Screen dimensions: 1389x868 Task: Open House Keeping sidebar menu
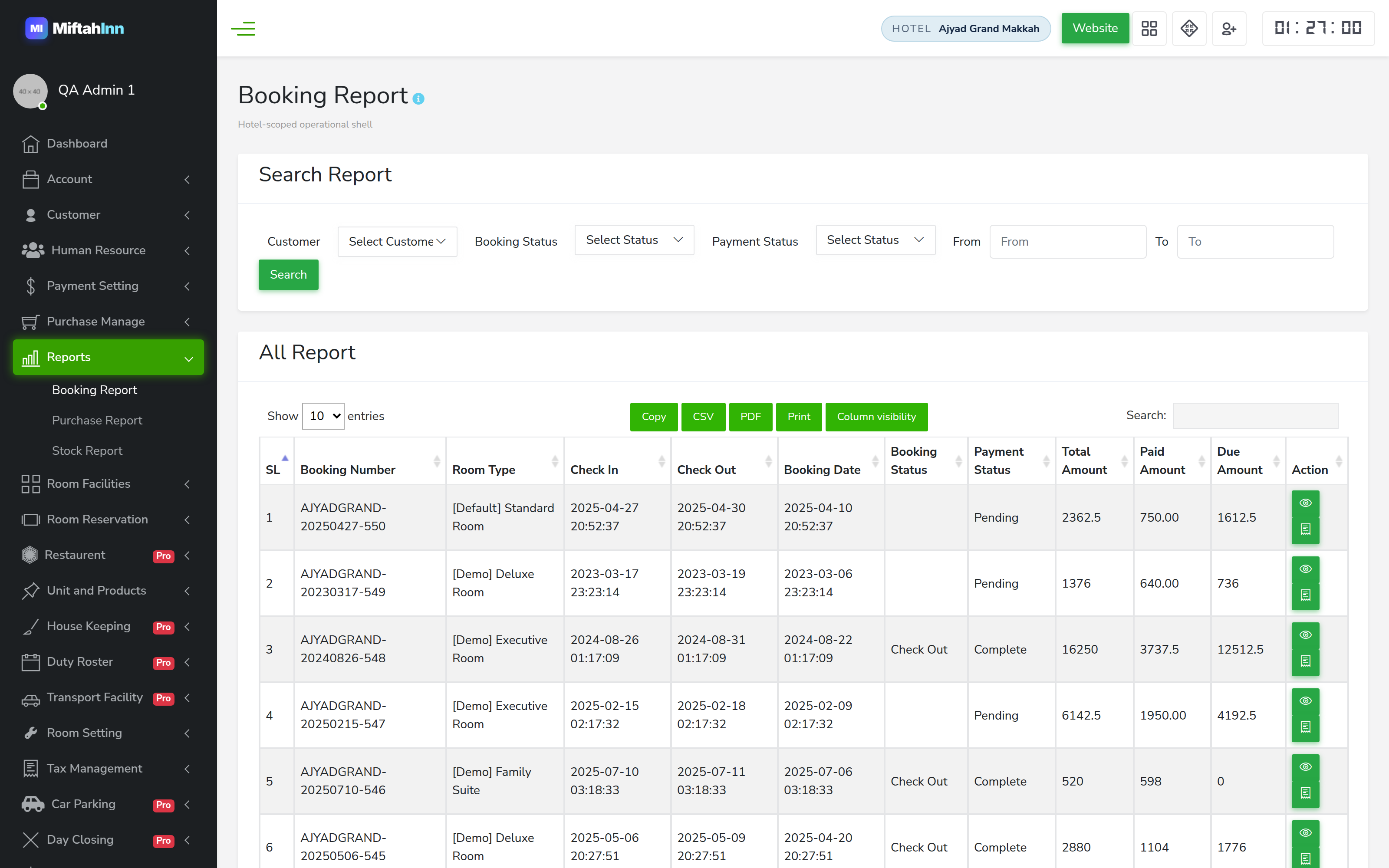coord(108,626)
